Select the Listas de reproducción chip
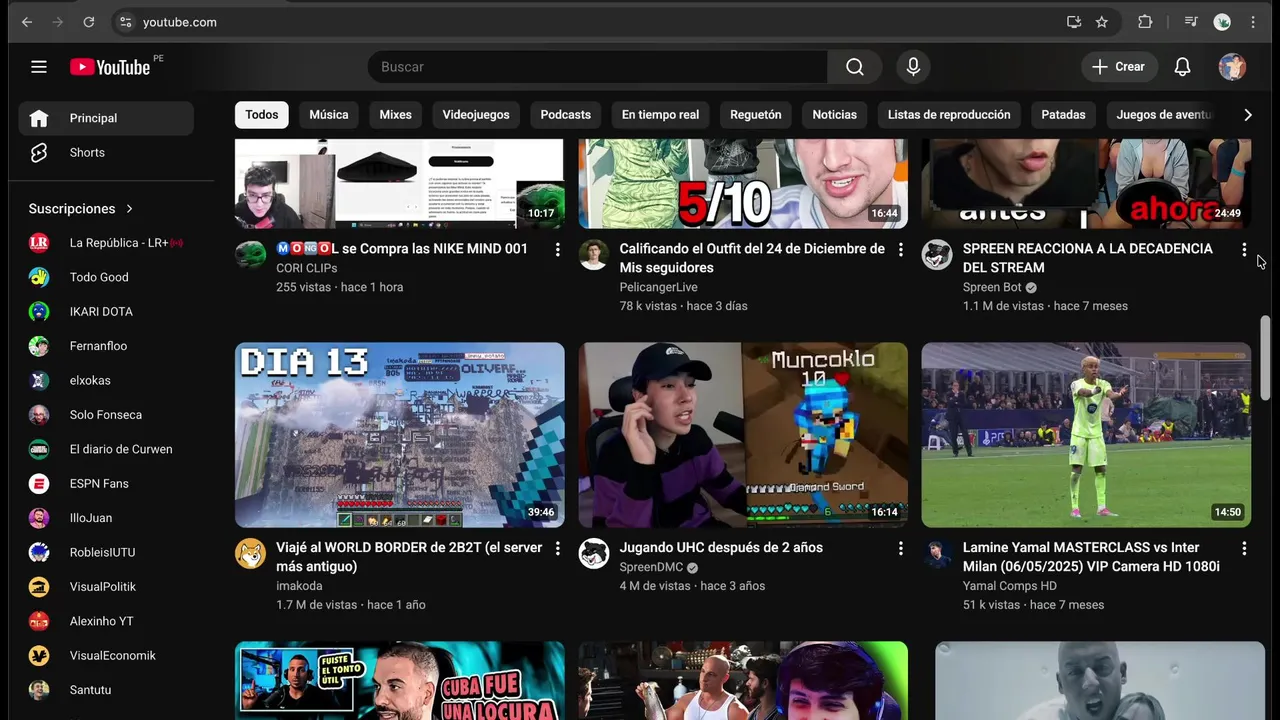This screenshot has width=1280, height=720. point(949,115)
